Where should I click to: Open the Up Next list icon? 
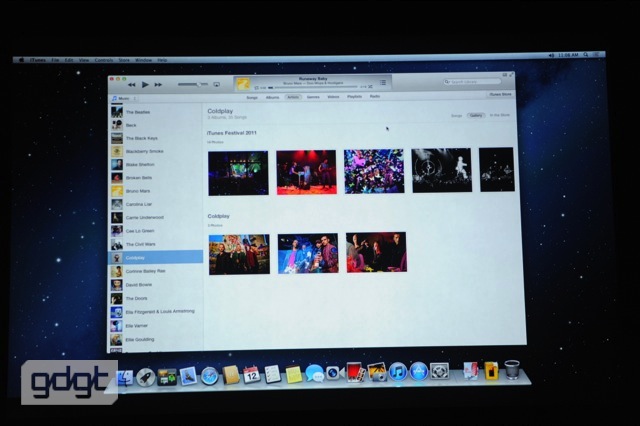383,82
